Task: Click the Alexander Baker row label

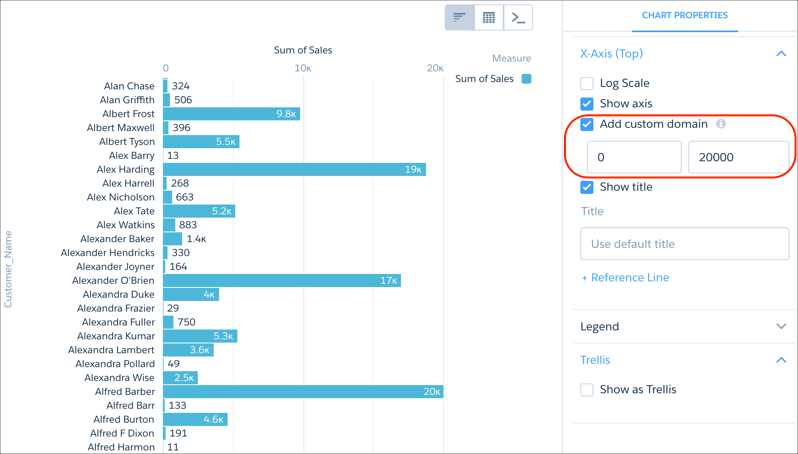Action: (x=117, y=239)
